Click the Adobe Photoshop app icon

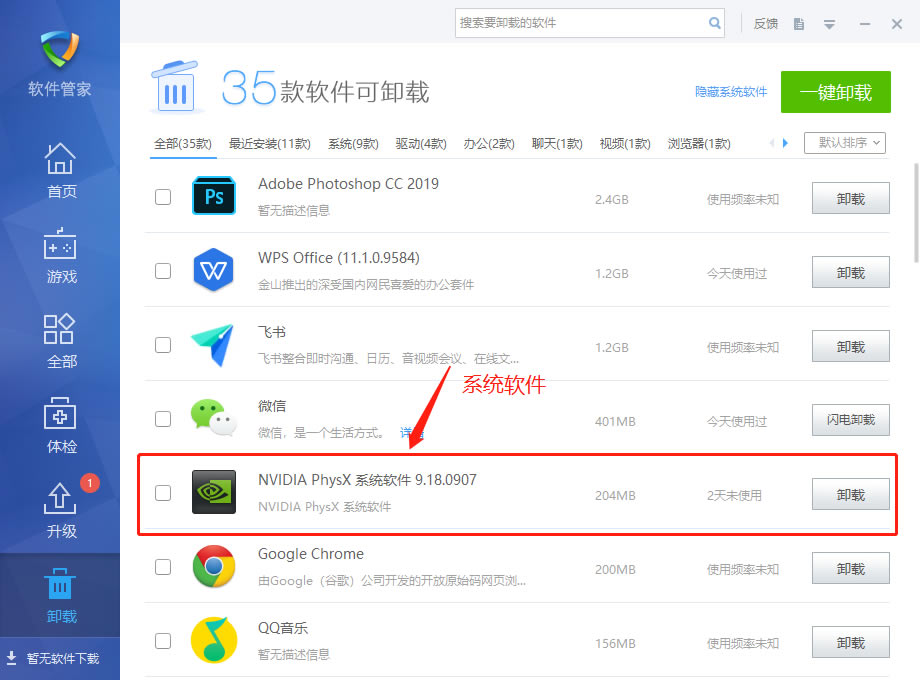click(x=214, y=196)
